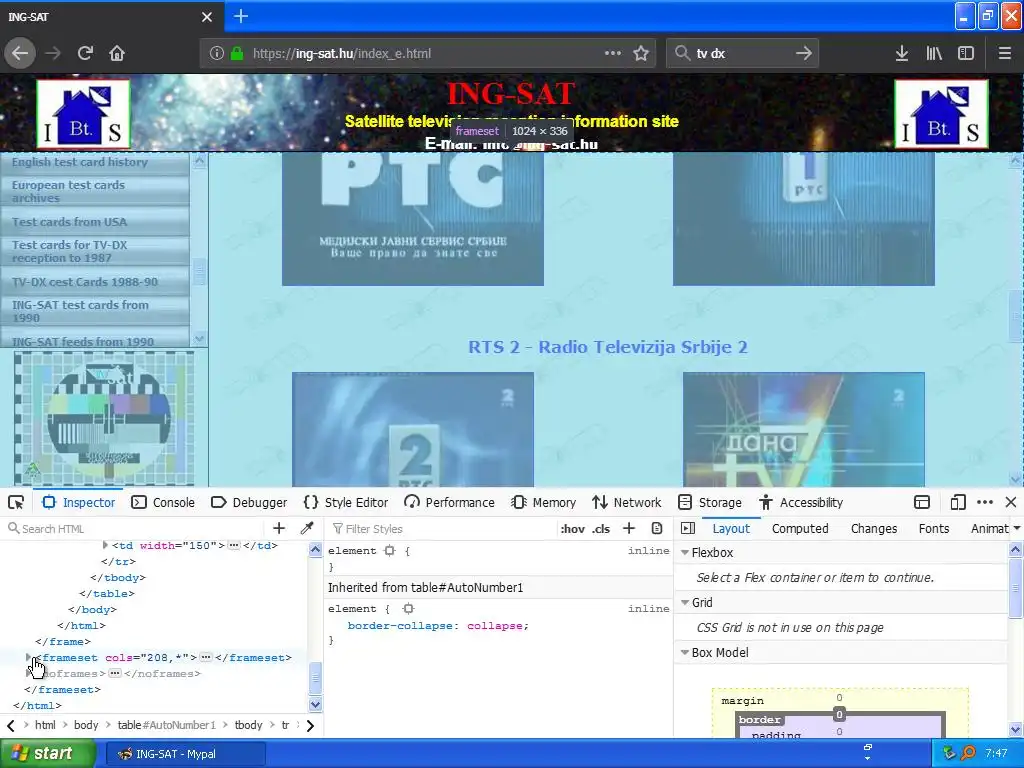This screenshot has width=1024, height=768.
Task: Select the body breadcrumb
Action: point(86,725)
